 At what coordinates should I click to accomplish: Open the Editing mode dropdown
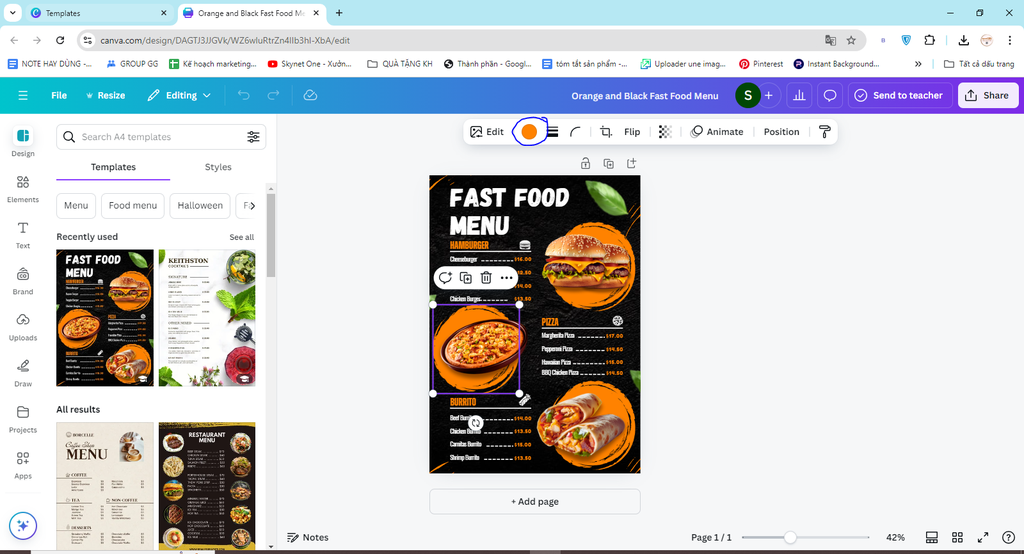coord(179,95)
